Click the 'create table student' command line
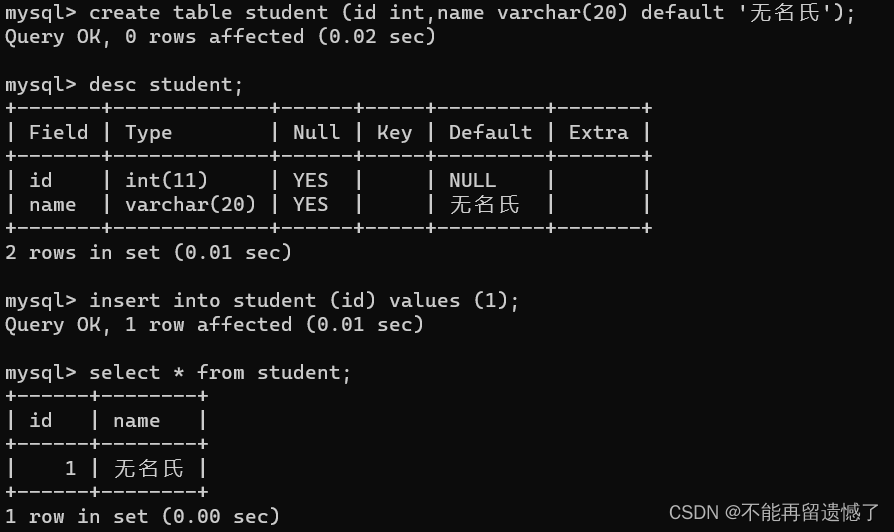Viewport: 894px width, 532px height. coord(430,13)
